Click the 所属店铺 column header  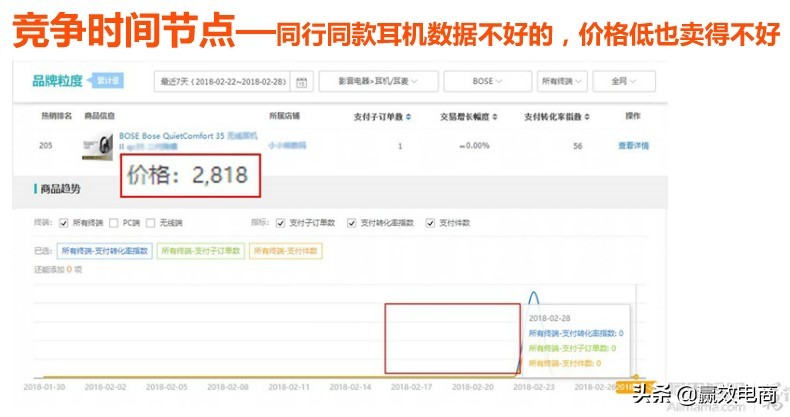(x=284, y=116)
